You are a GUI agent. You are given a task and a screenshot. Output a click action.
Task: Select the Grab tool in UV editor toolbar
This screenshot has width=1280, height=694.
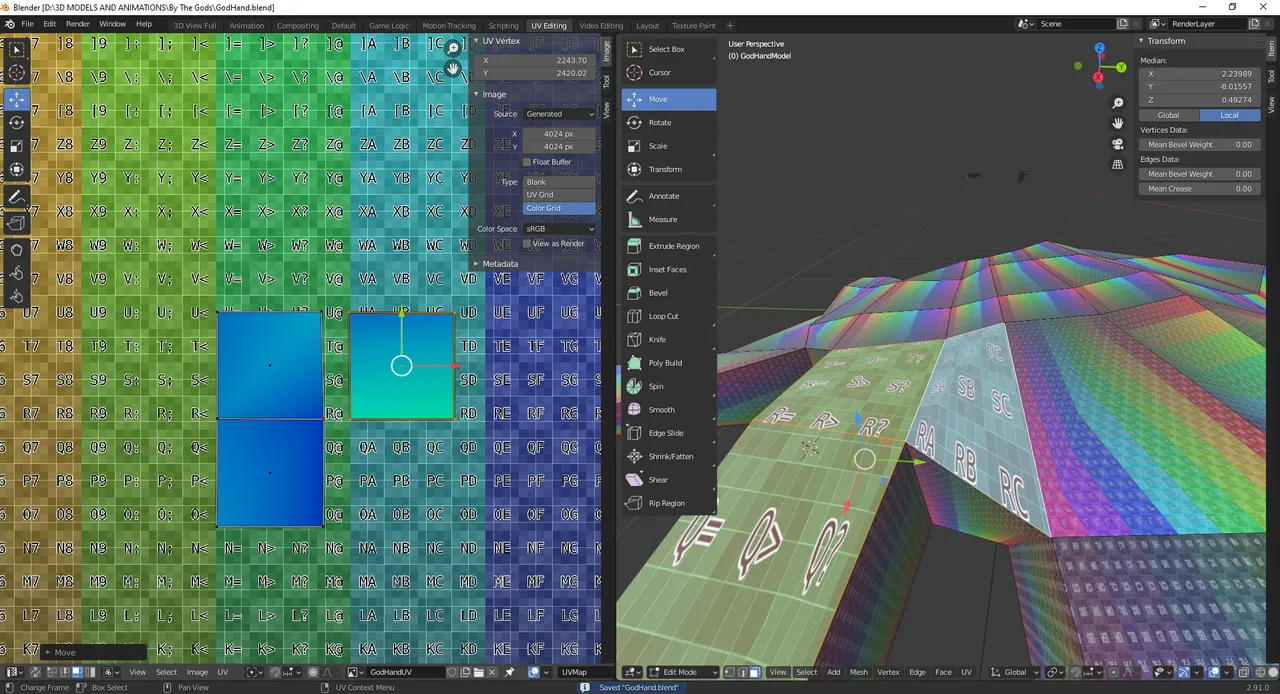click(17, 250)
